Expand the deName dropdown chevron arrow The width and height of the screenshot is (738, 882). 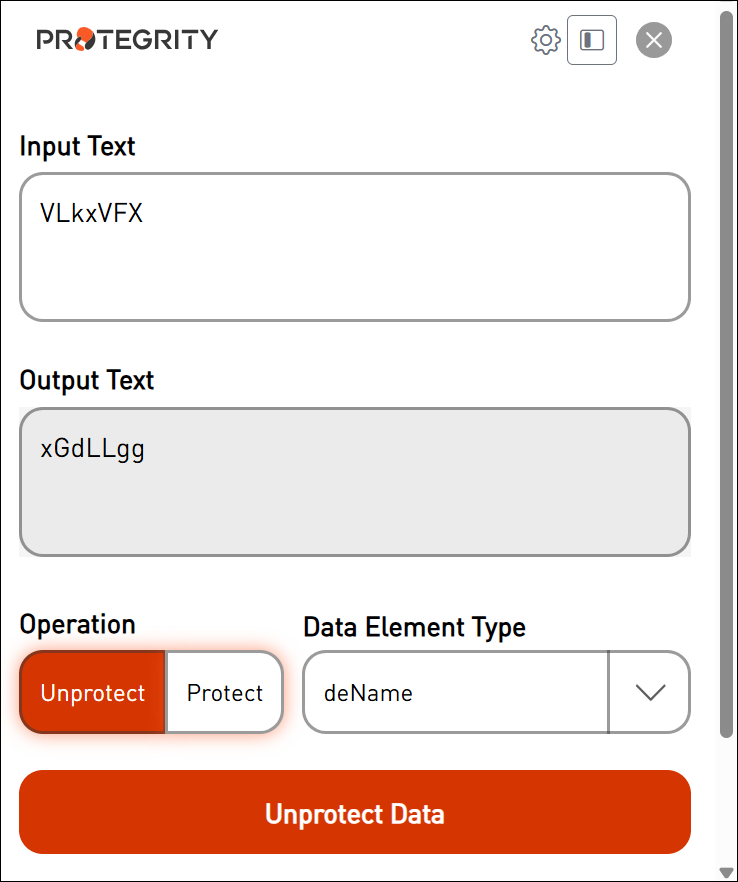[x=650, y=693]
